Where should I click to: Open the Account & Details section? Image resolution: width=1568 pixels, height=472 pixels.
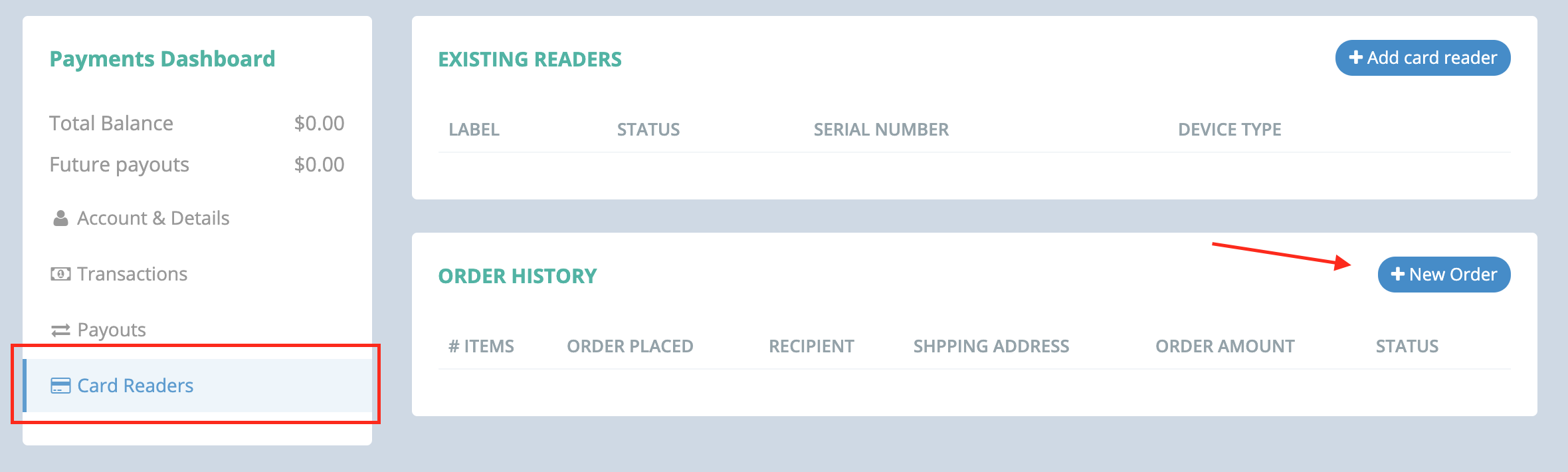pos(153,217)
